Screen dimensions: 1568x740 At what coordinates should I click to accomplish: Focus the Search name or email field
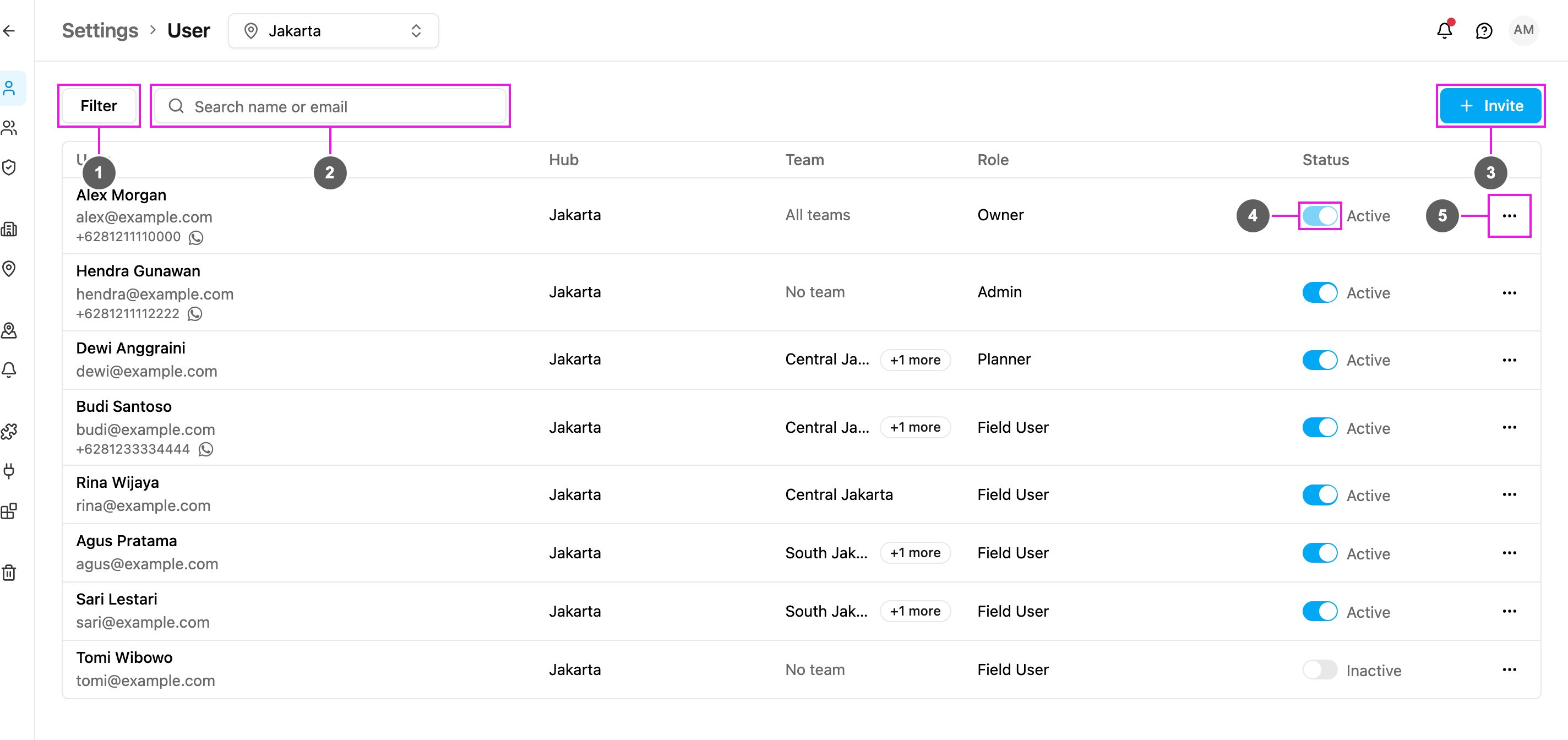[x=330, y=106]
